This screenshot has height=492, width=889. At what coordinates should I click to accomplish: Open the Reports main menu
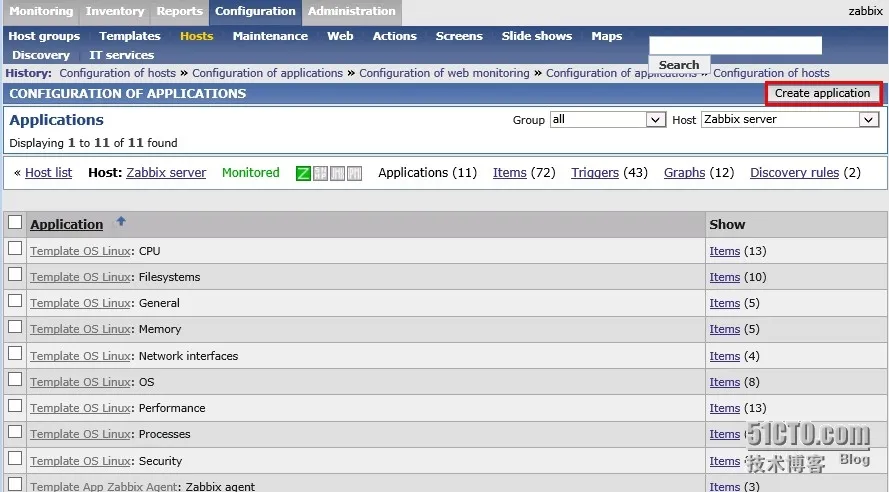179,11
